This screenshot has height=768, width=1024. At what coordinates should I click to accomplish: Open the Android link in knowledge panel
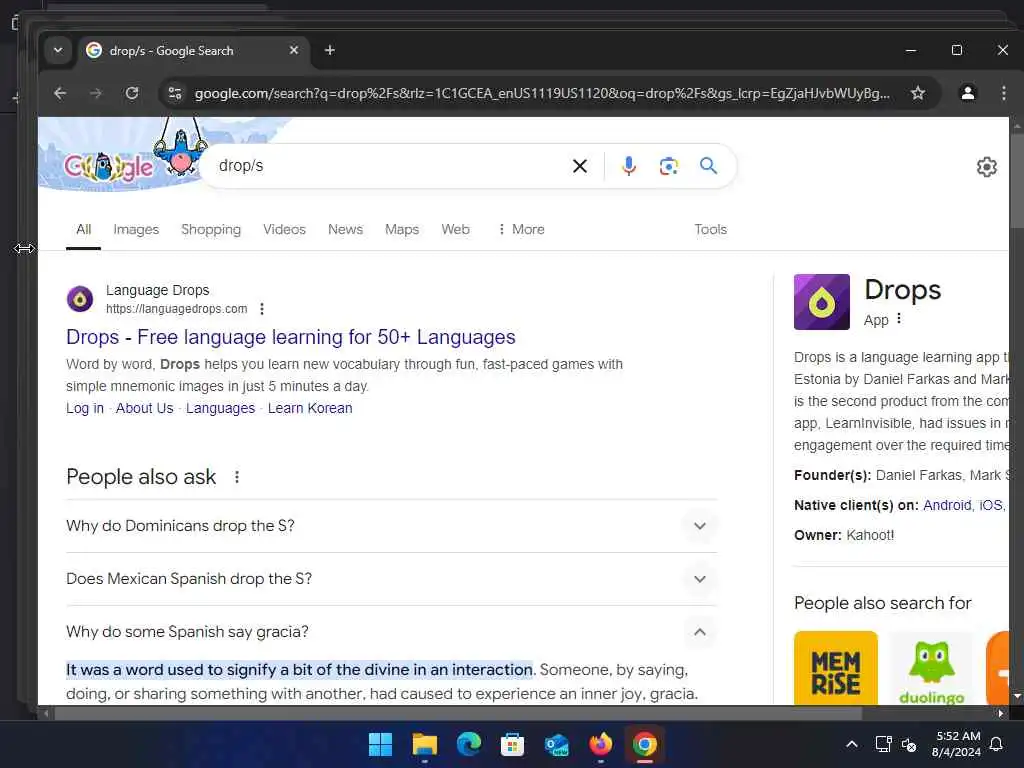pos(947,505)
